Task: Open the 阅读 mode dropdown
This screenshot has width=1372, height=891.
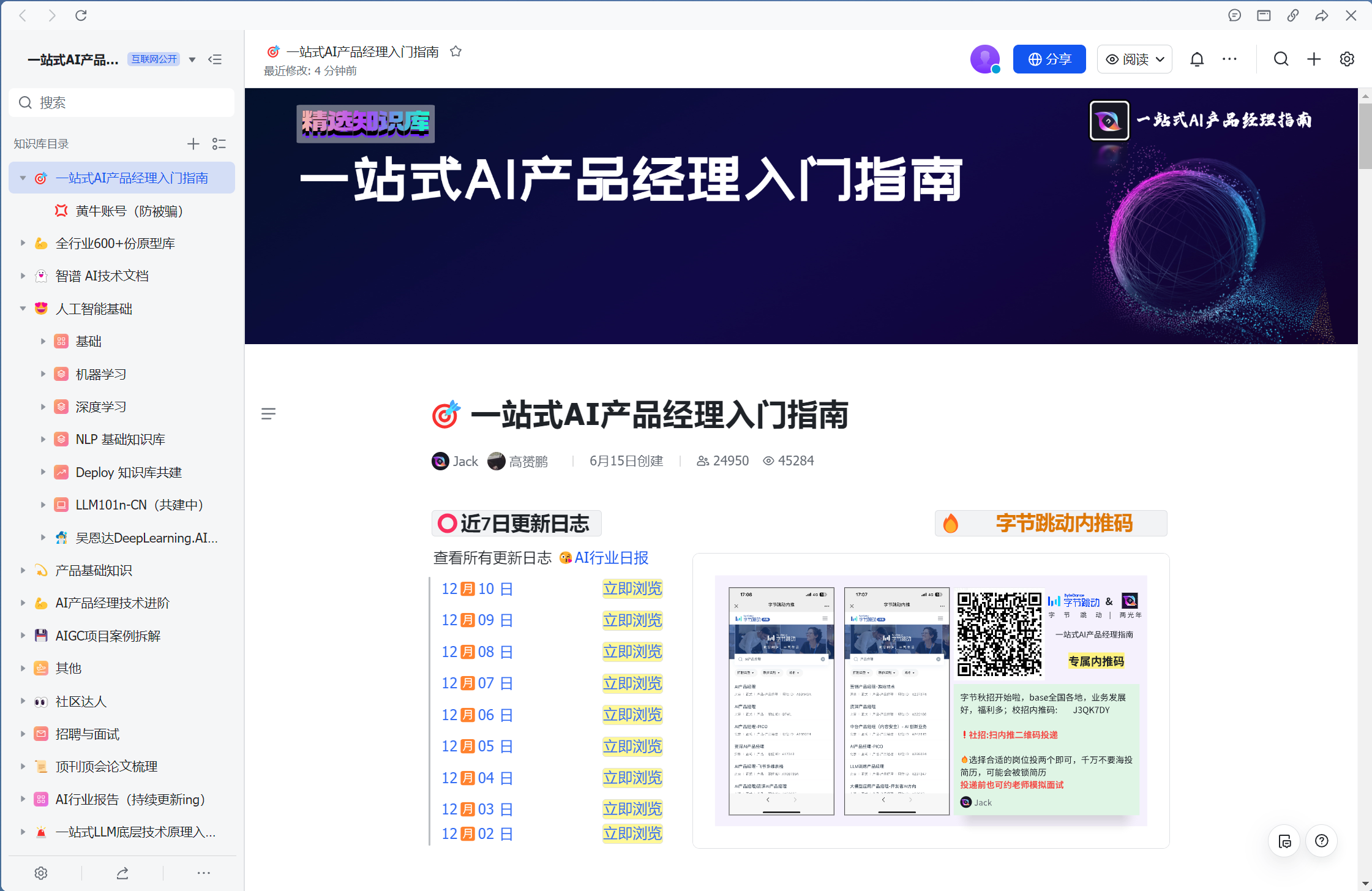Action: [1134, 59]
